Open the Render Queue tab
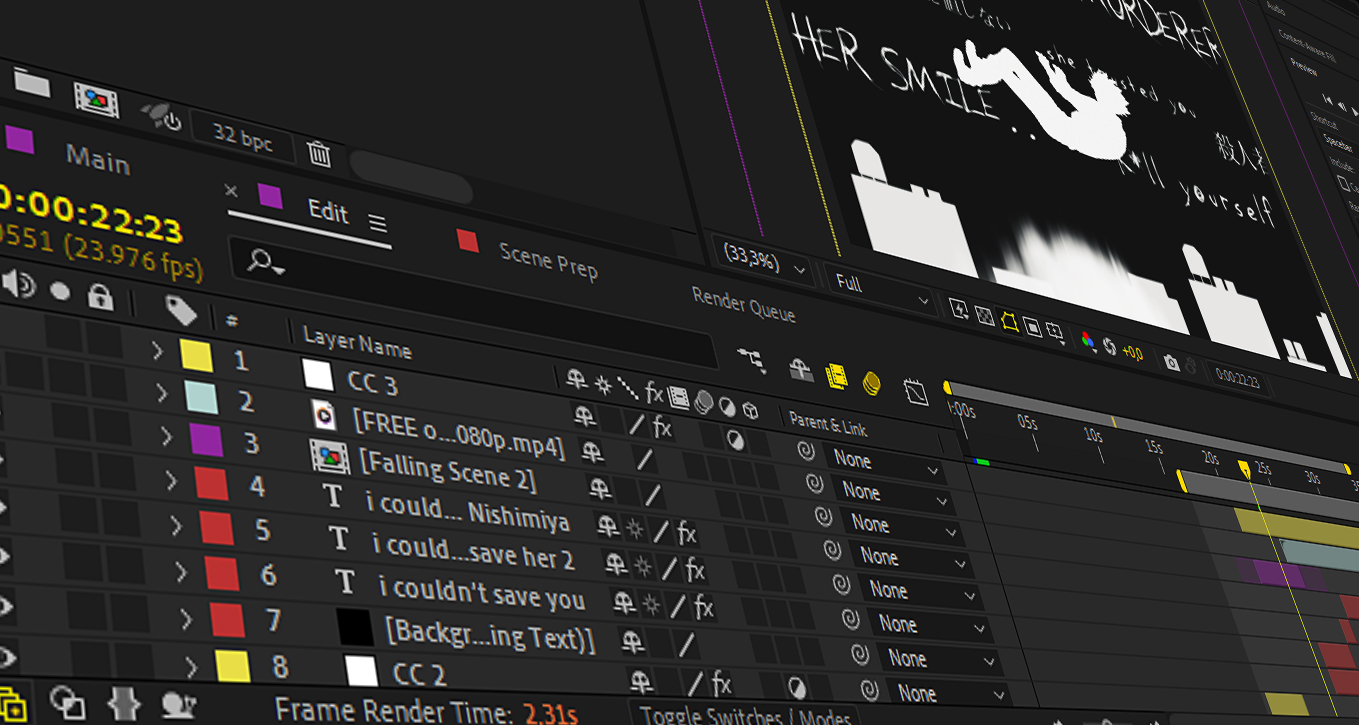 pos(743,304)
